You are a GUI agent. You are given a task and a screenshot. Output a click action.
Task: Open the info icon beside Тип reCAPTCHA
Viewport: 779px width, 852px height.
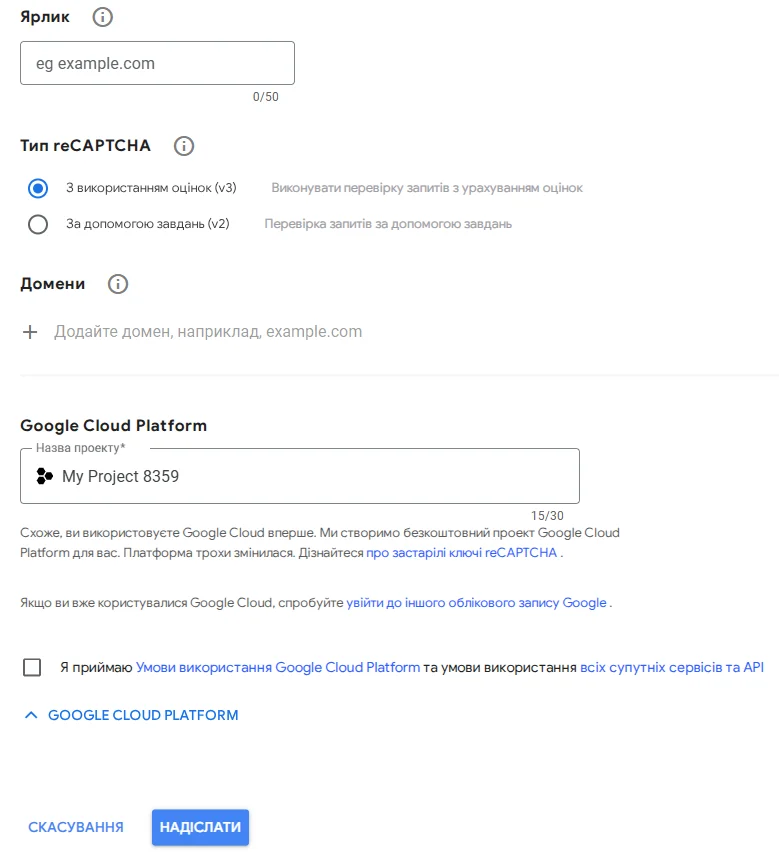184,146
